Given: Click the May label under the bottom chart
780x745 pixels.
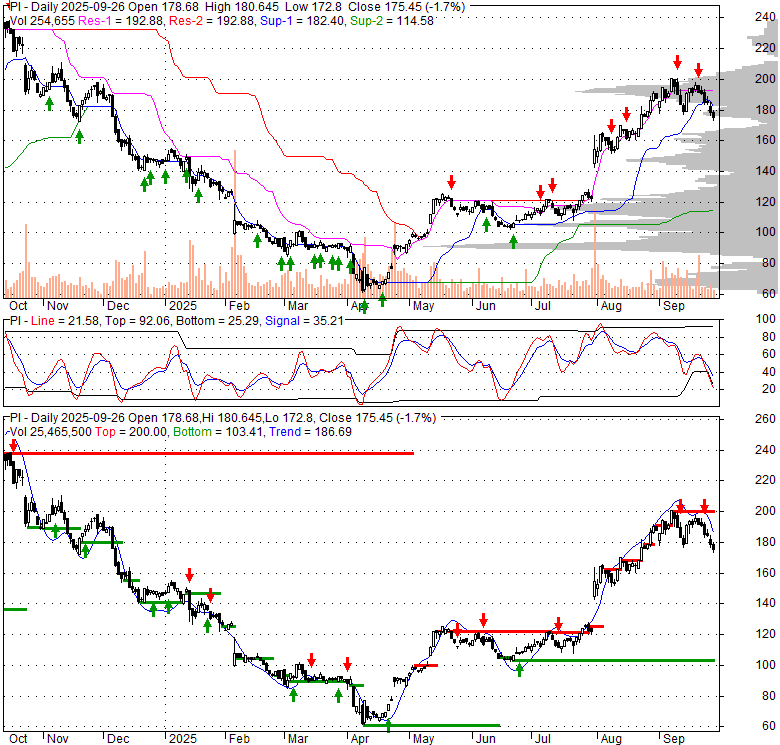Looking at the screenshot, I should point(423,739).
